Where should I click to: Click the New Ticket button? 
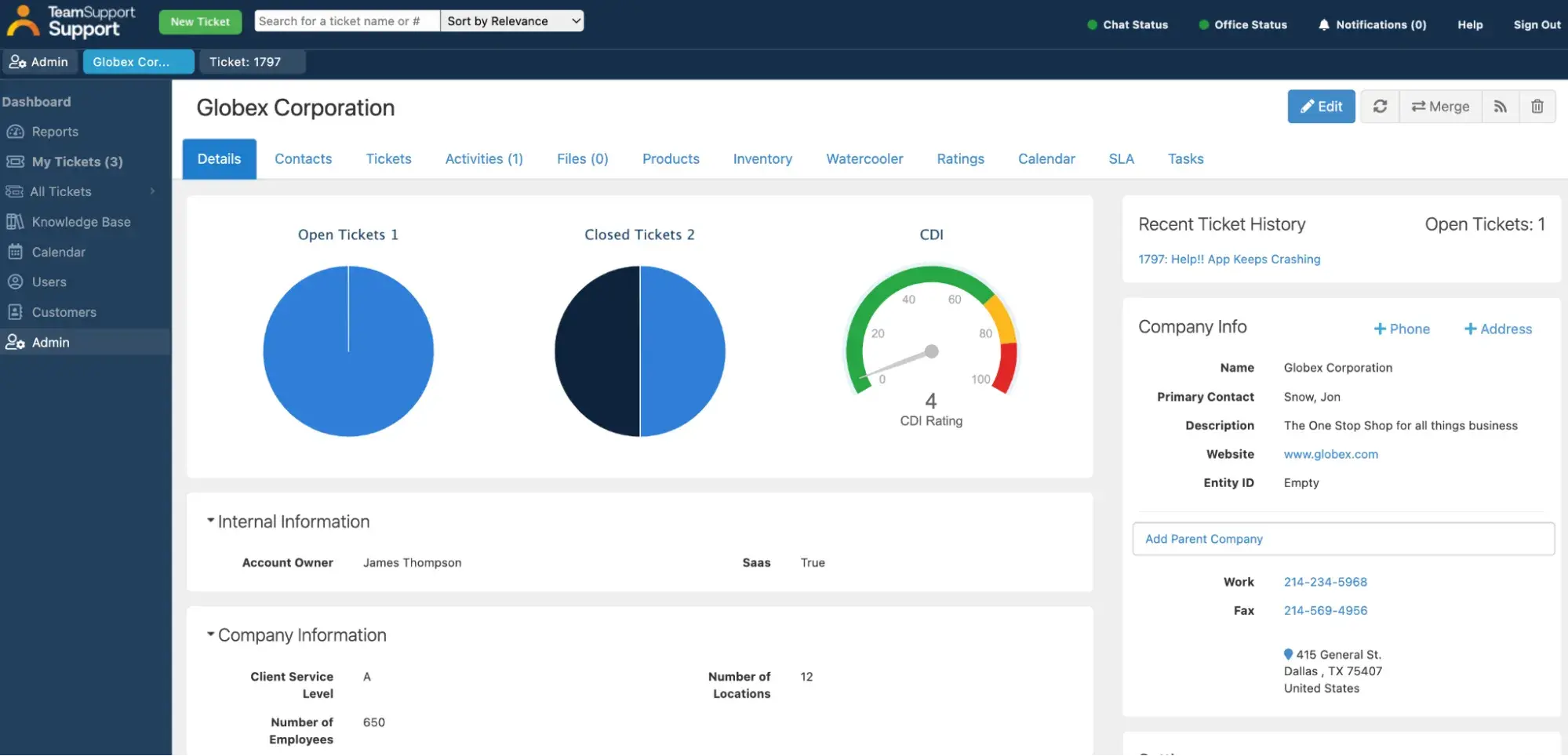(200, 22)
